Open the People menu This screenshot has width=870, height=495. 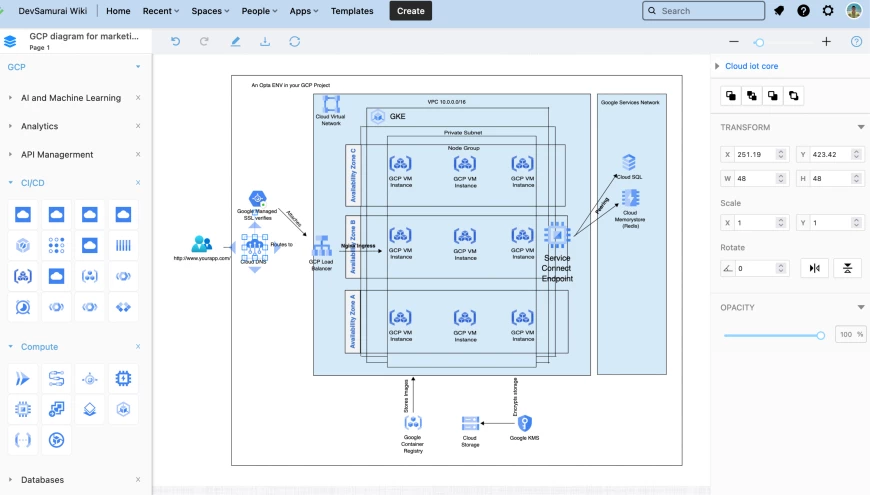(x=259, y=11)
